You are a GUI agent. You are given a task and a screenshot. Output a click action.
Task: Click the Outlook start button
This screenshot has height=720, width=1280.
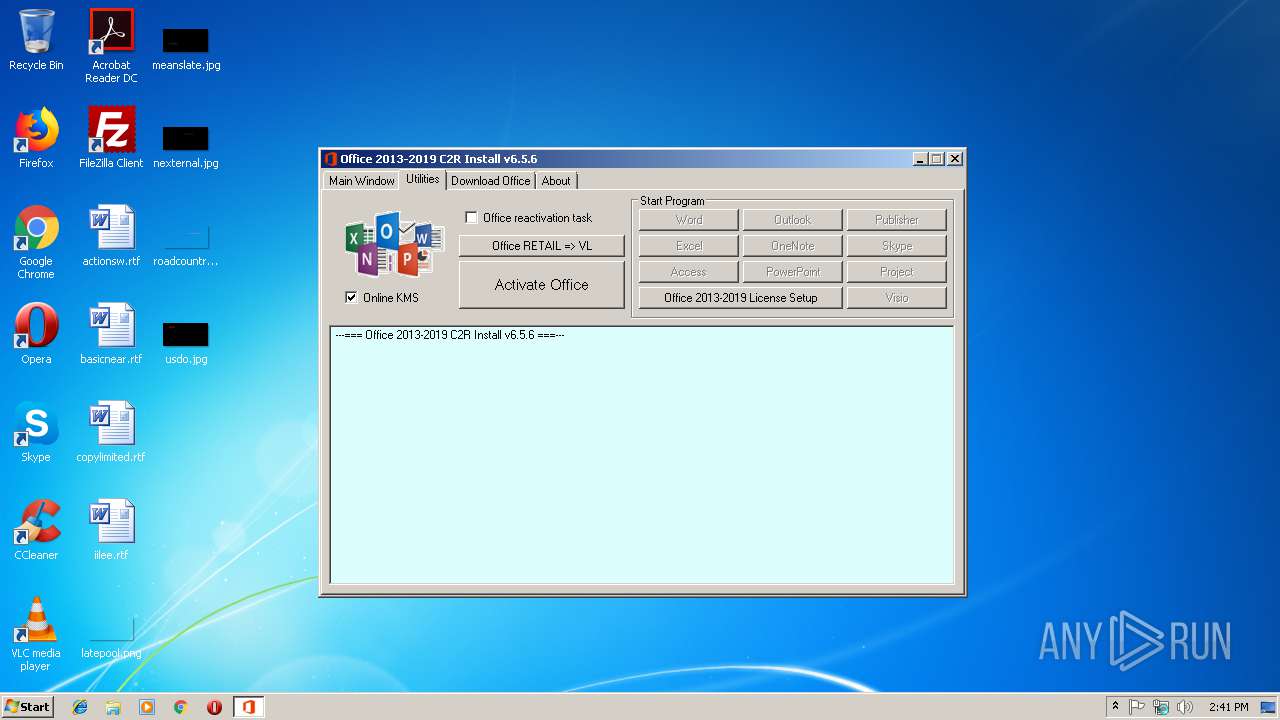click(x=793, y=220)
